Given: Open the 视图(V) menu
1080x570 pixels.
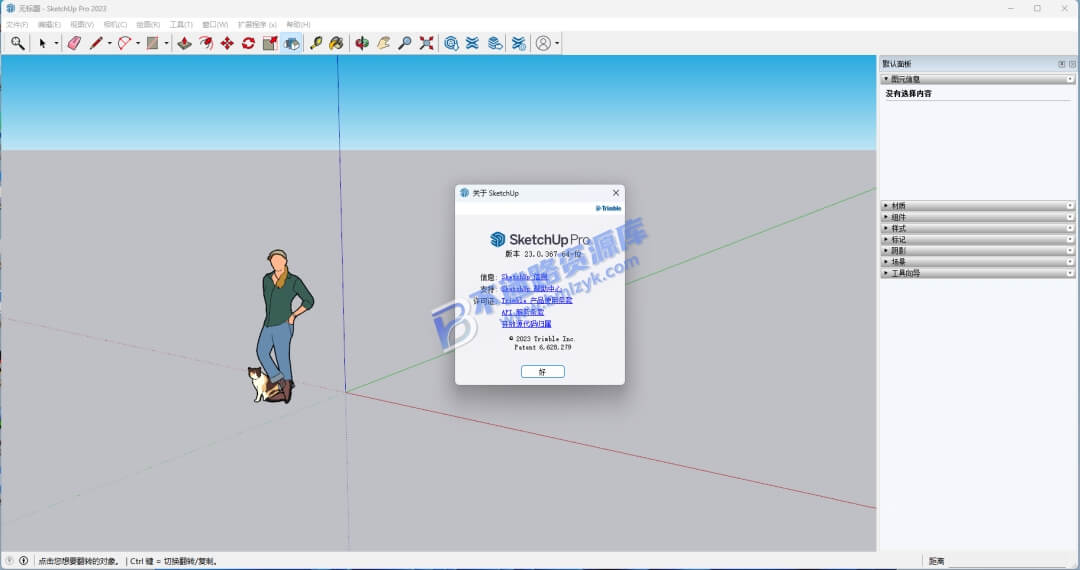Looking at the screenshot, I should click(82, 24).
